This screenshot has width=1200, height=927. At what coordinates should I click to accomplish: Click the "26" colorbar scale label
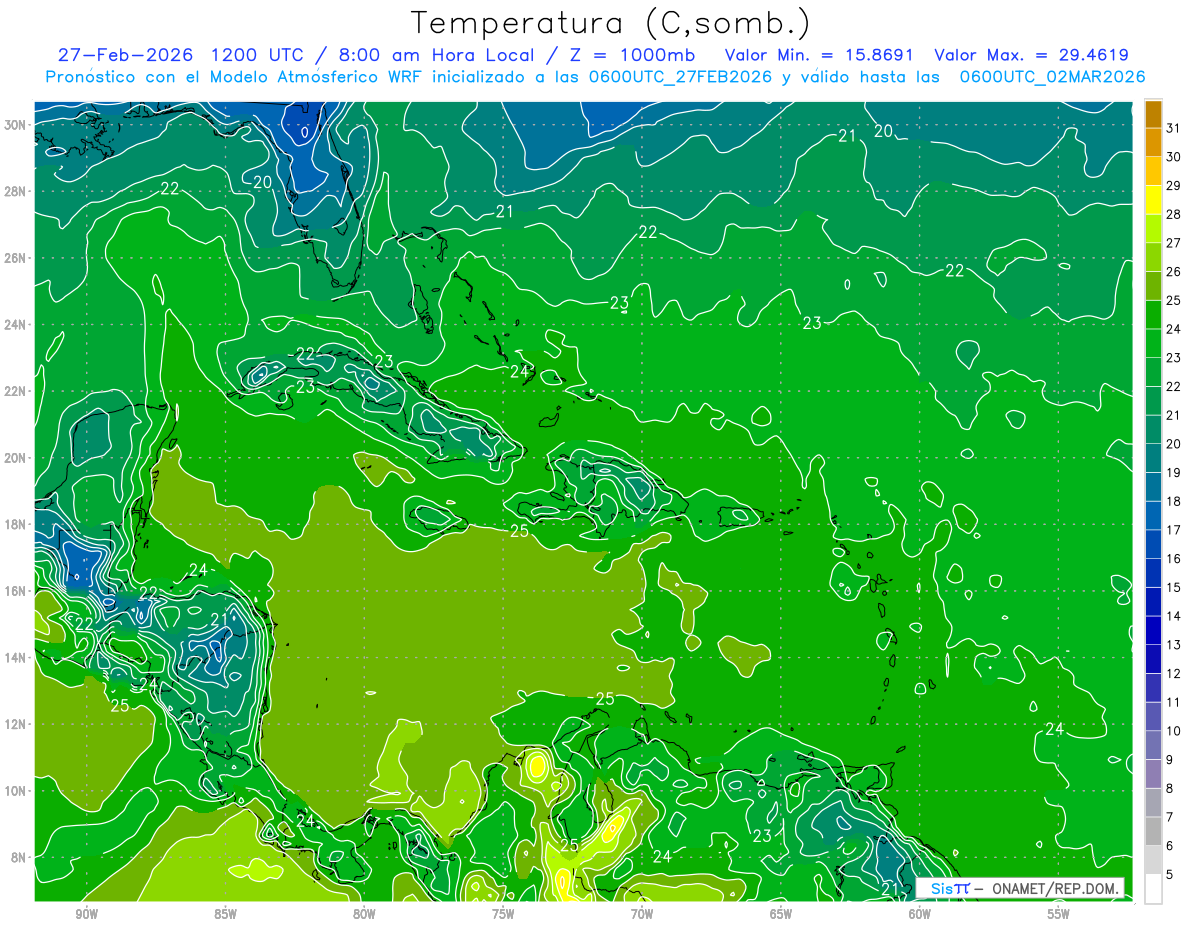point(1174,272)
